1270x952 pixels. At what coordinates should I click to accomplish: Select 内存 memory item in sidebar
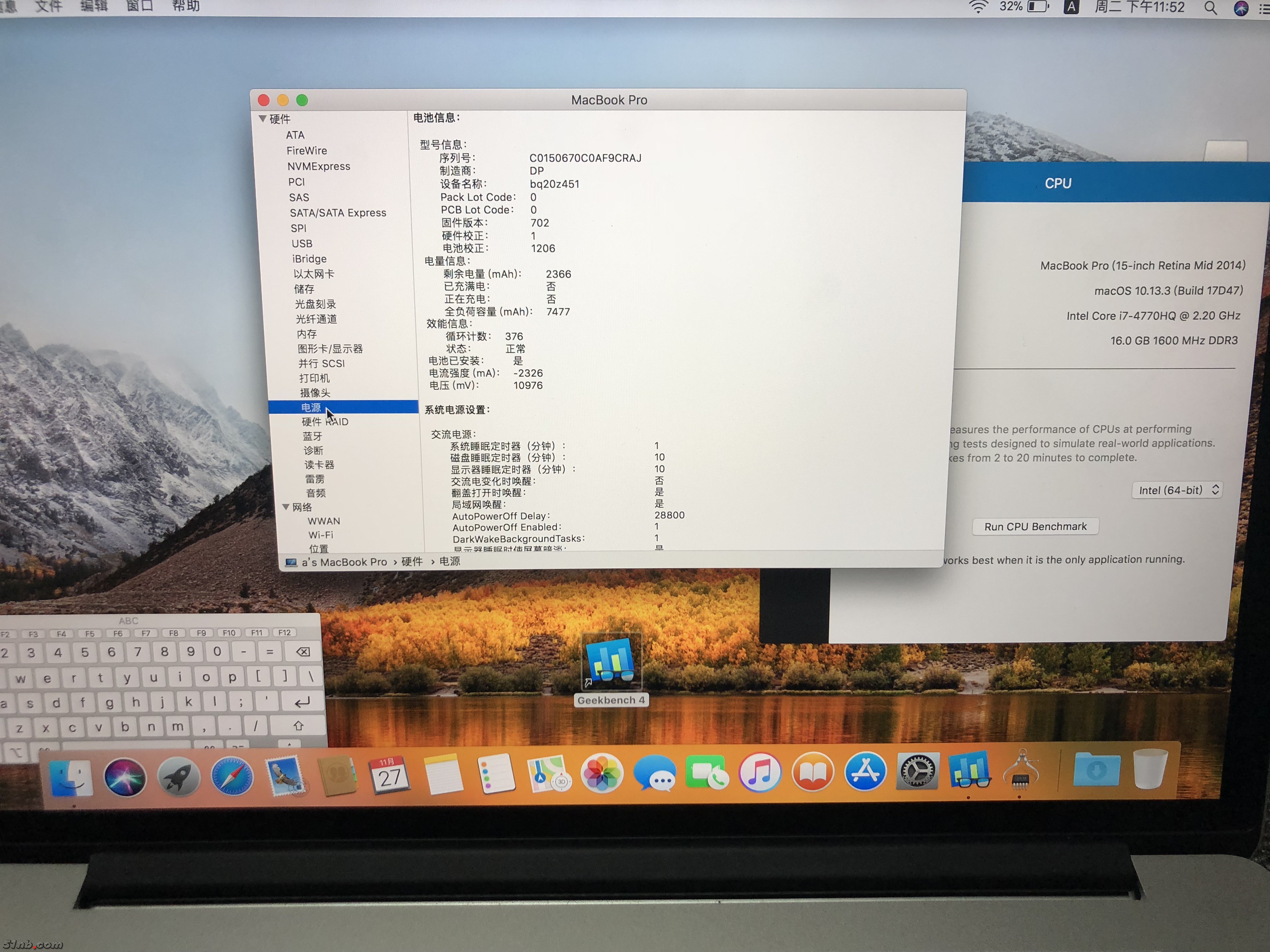click(x=306, y=334)
